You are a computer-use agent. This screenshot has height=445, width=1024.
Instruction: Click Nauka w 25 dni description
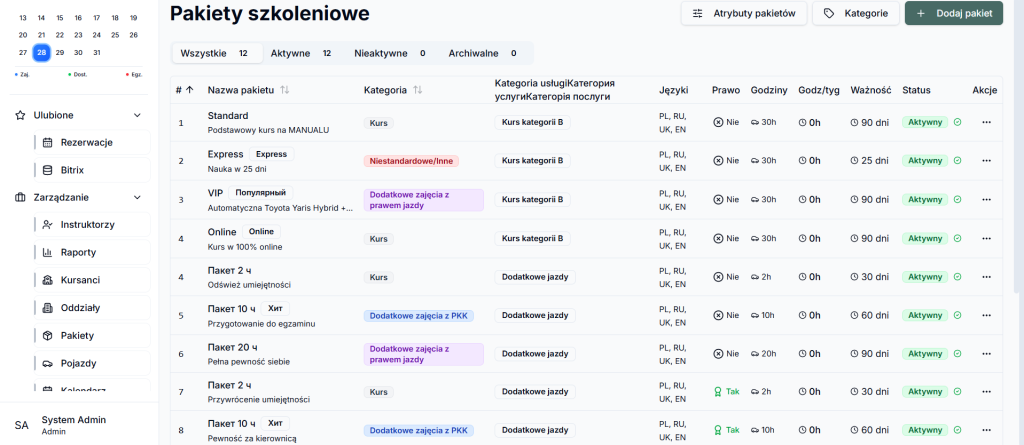(x=236, y=169)
